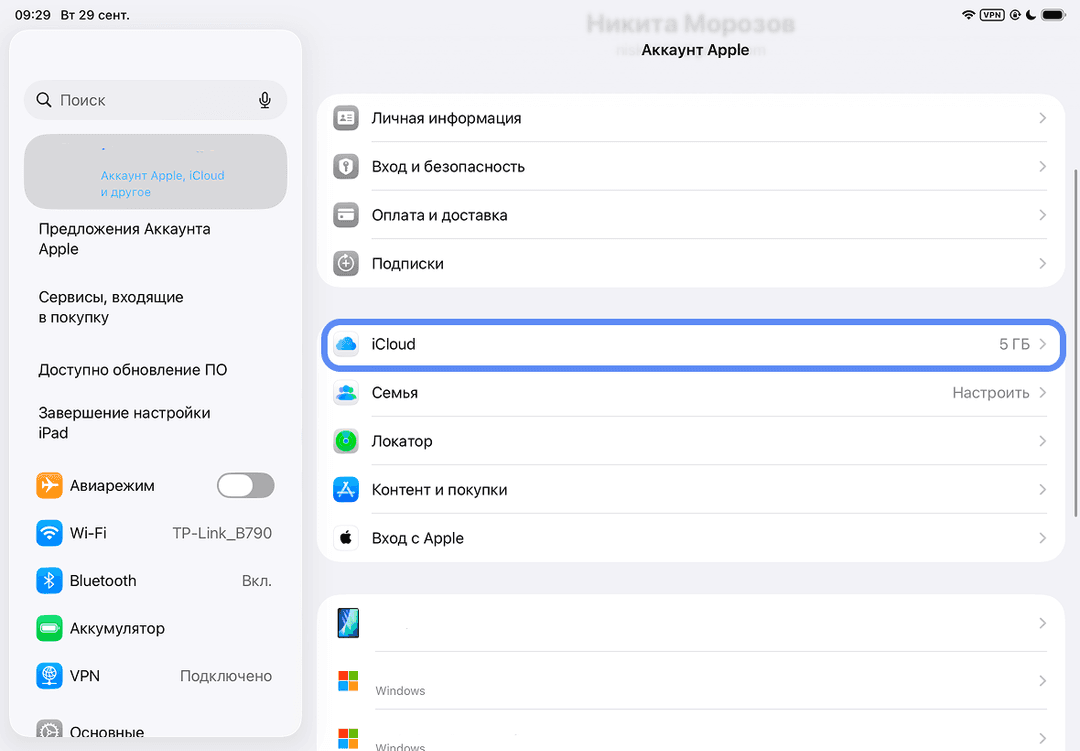
Task: Open the Личная информация label
Action: (446, 119)
